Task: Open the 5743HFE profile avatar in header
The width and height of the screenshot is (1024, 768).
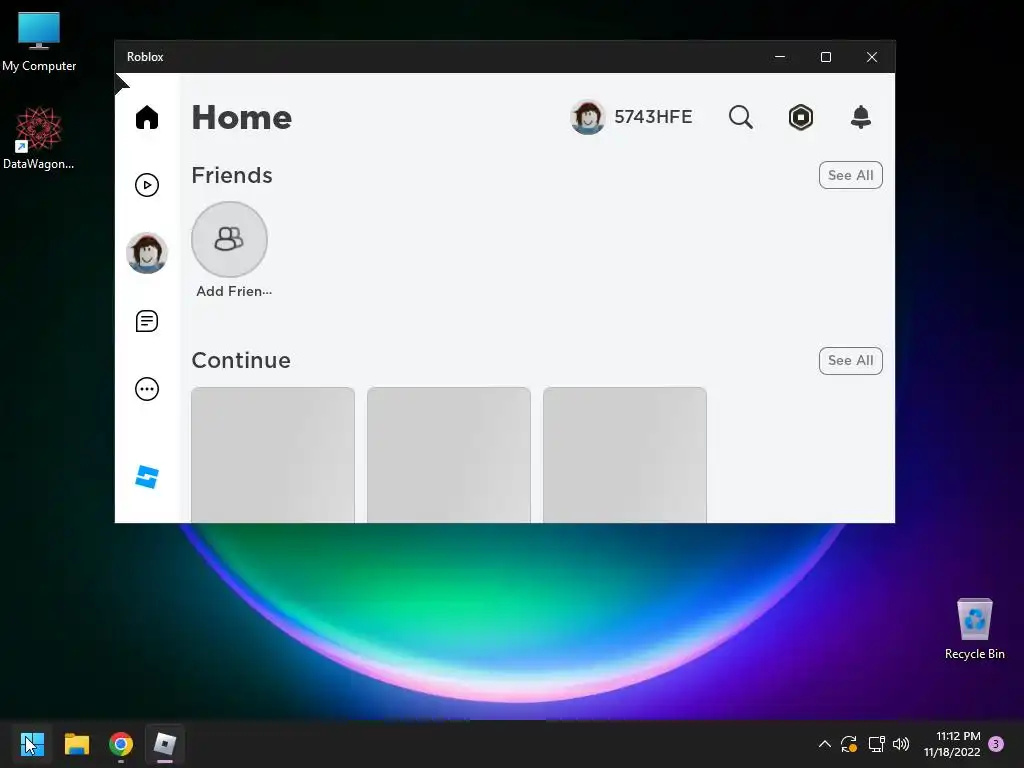Action: tap(588, 117)
